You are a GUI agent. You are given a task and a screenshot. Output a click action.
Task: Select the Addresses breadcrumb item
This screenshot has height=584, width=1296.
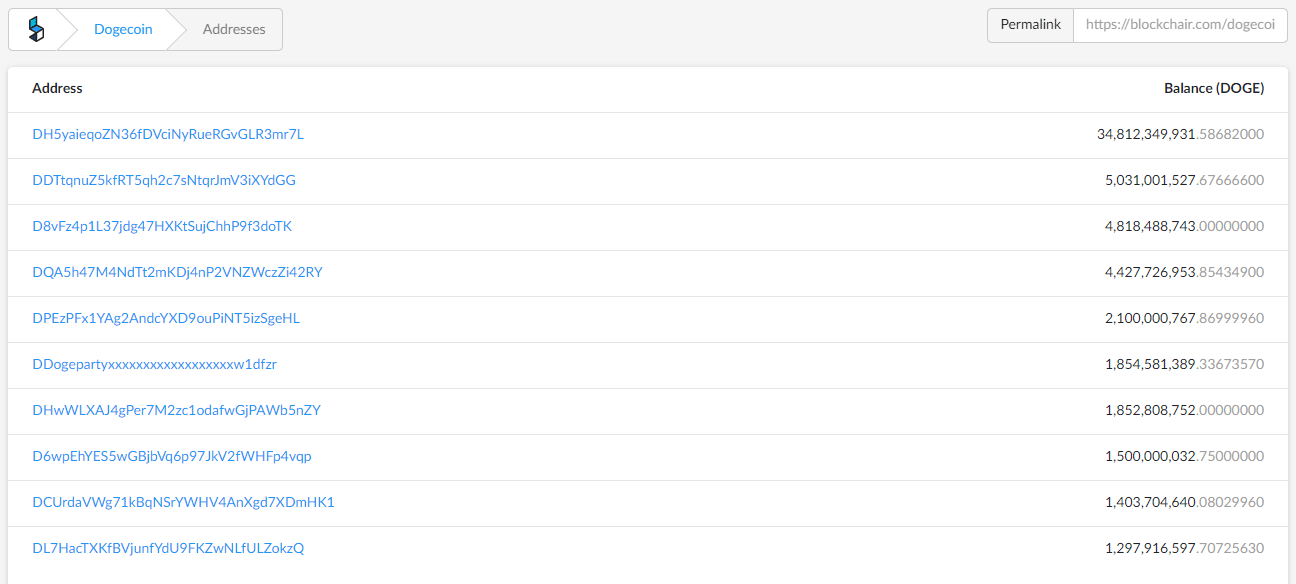tap(234, 29)
